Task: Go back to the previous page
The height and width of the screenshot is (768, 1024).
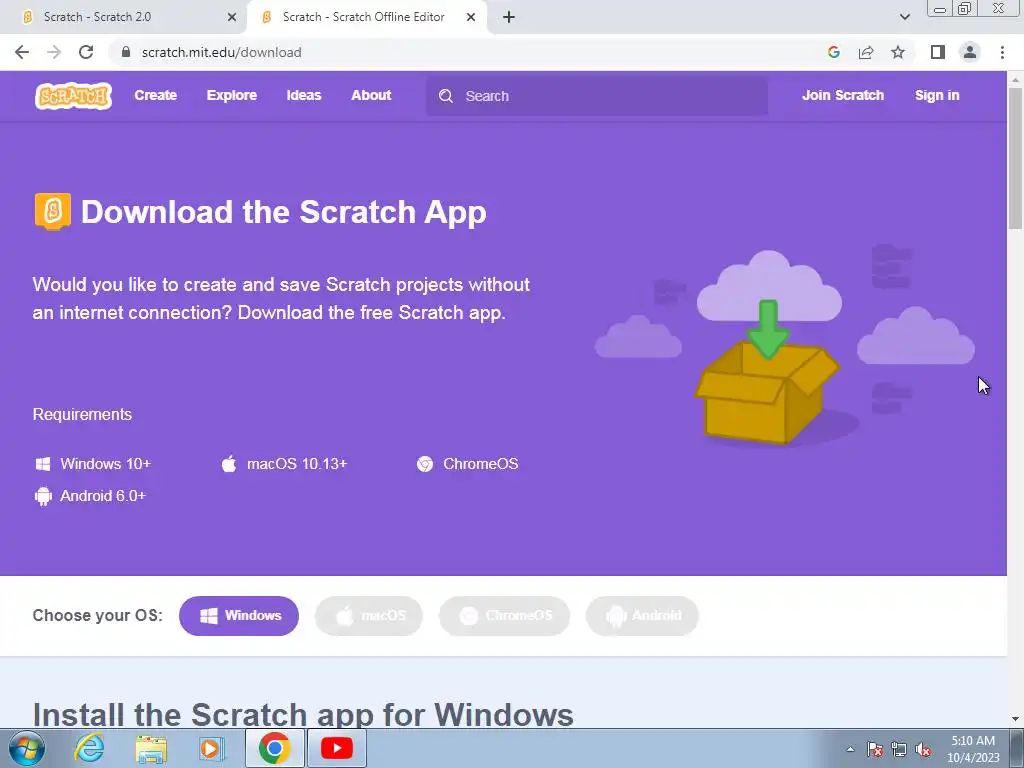Action: tap(22, 52)
